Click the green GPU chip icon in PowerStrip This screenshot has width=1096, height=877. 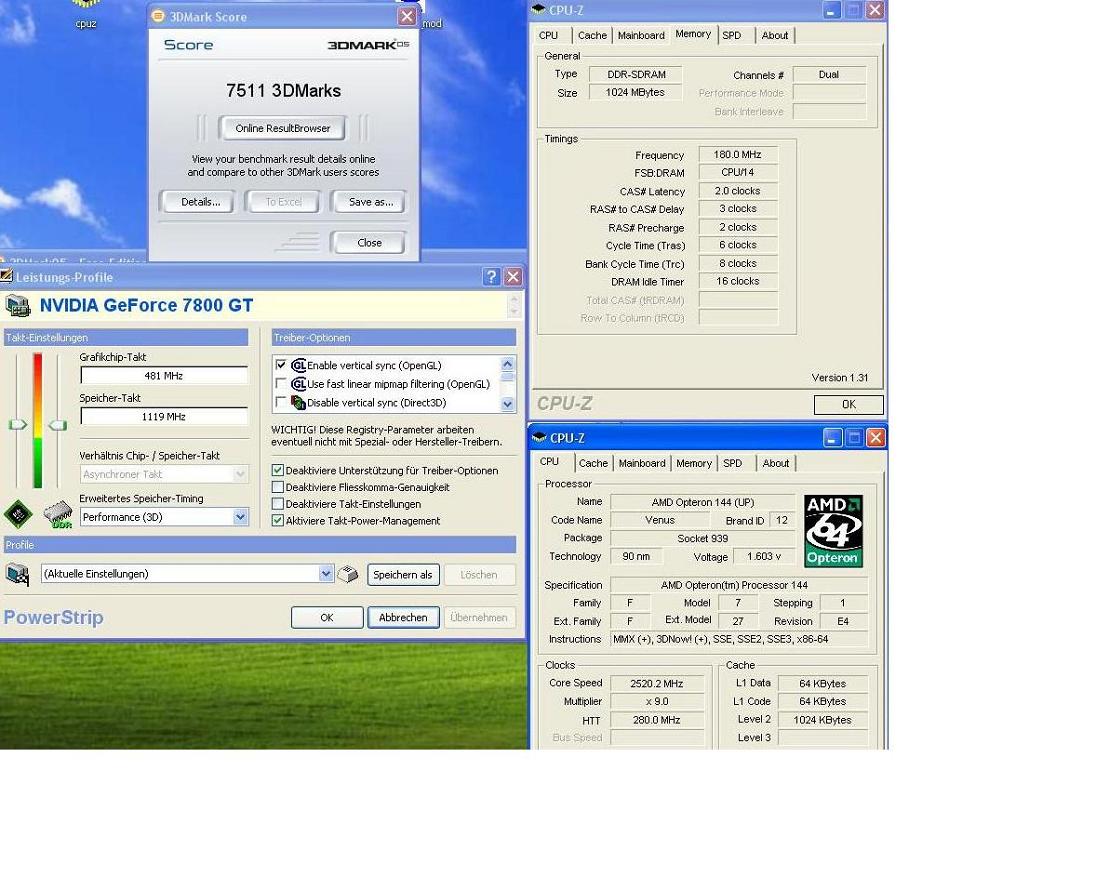17,514
